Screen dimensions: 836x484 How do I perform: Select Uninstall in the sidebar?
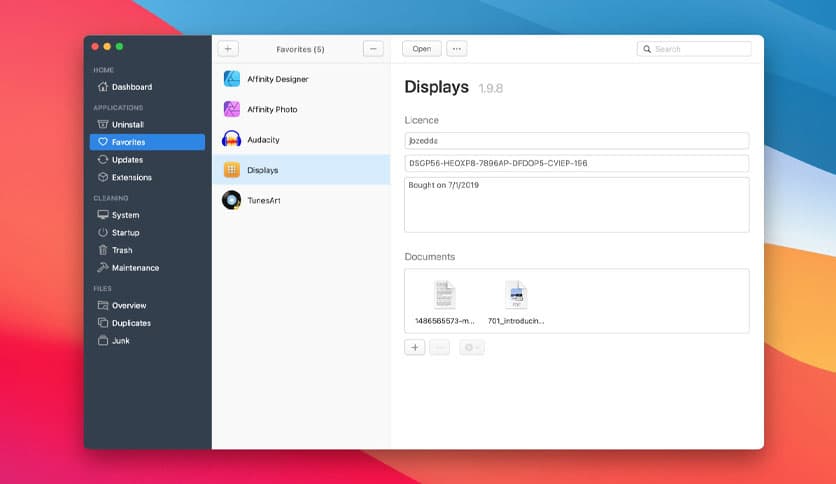coord(127,125)
